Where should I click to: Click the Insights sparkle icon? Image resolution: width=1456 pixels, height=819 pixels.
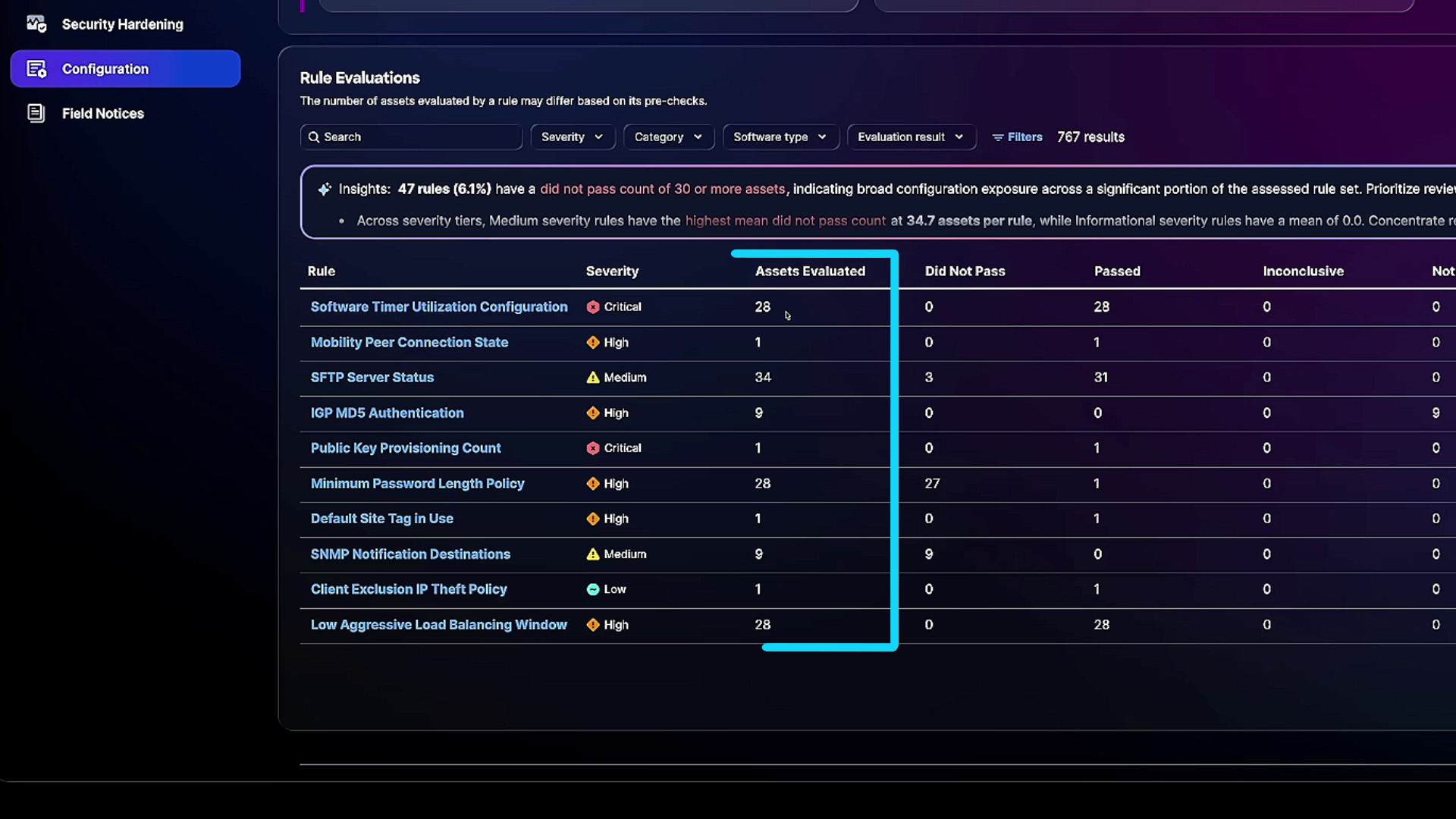click(x=325, y=189)
